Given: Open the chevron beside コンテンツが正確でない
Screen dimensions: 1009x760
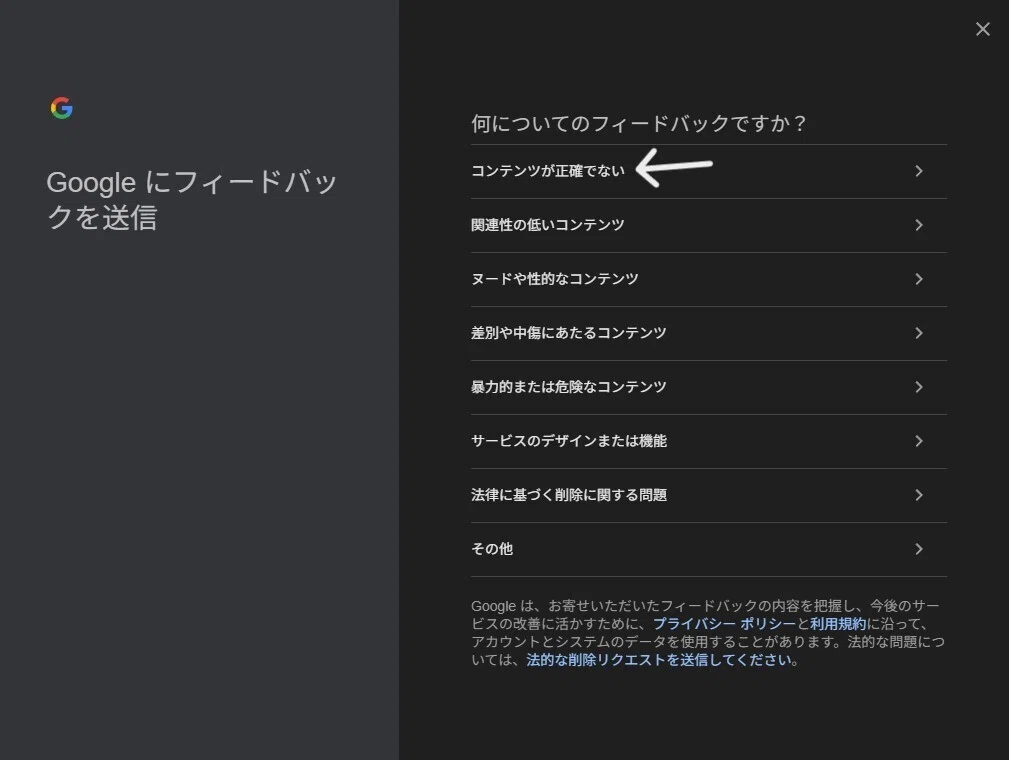Looking at the screenshot, I should click(919, 171).
